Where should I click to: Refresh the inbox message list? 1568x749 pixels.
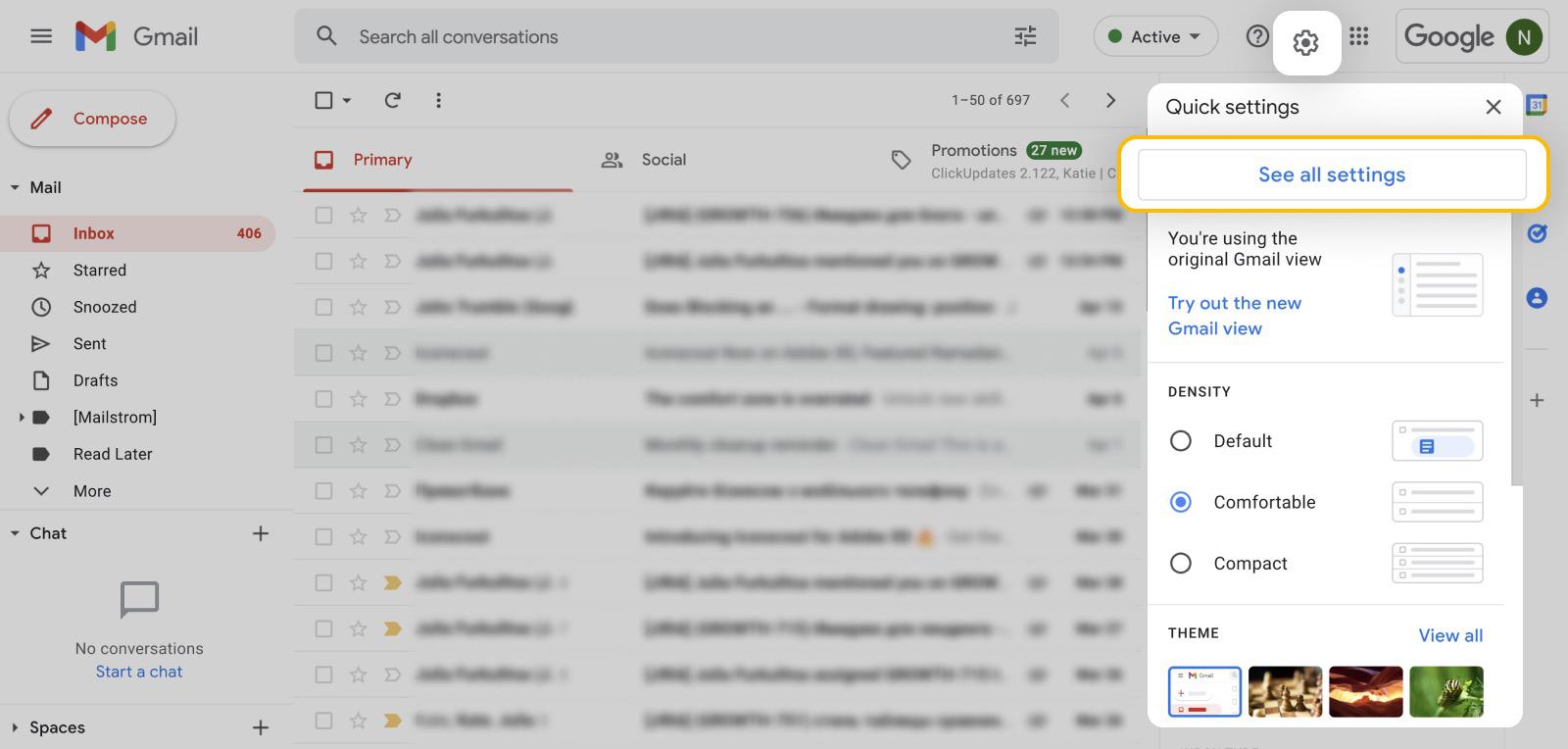392,100
